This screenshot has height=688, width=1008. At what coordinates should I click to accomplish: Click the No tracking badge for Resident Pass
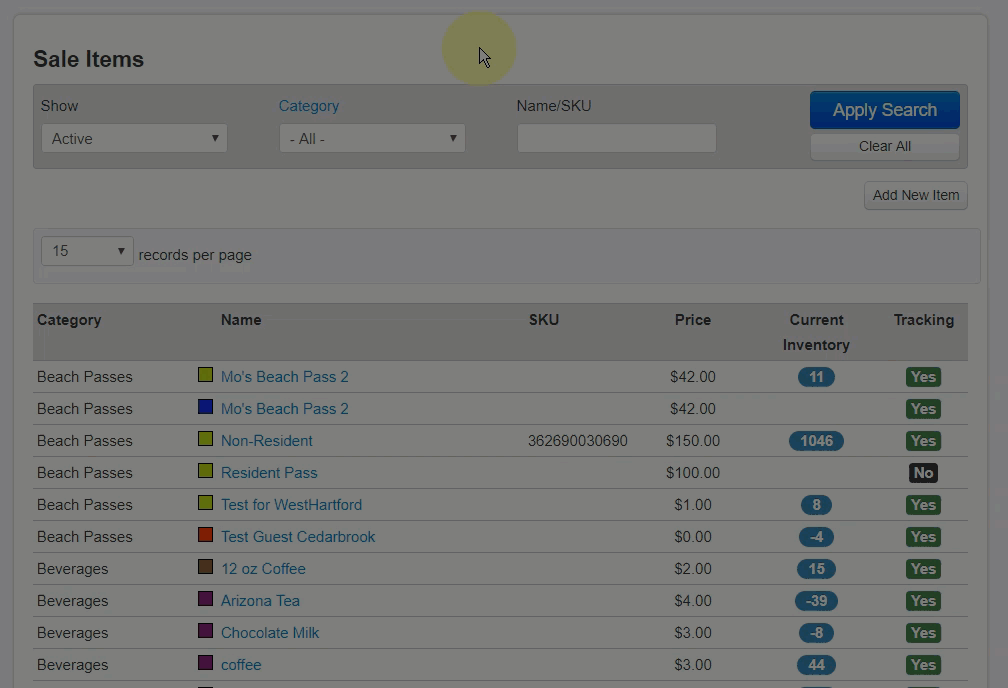923,472
